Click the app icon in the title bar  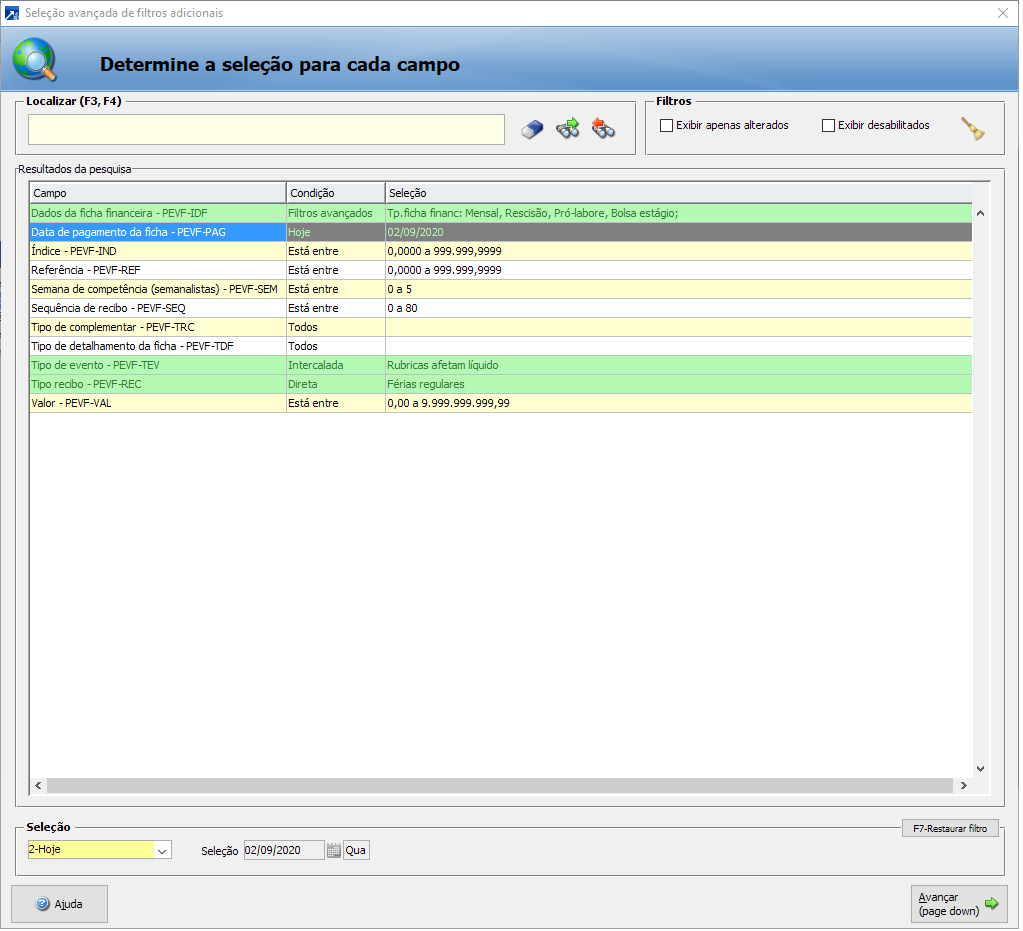pos(12,13)
